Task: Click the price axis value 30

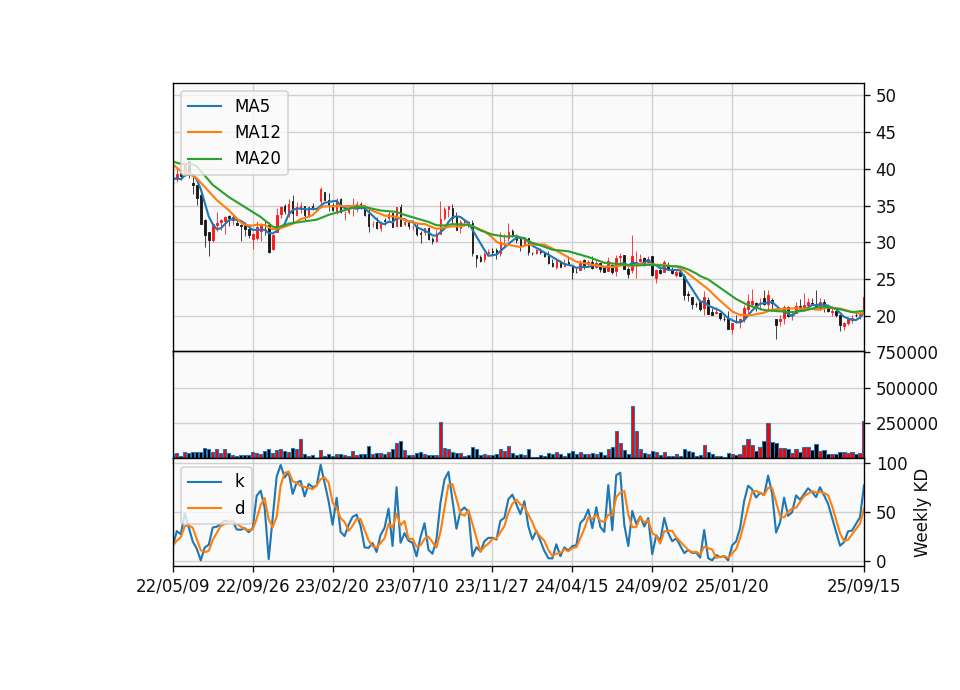Action: [886, 243]
